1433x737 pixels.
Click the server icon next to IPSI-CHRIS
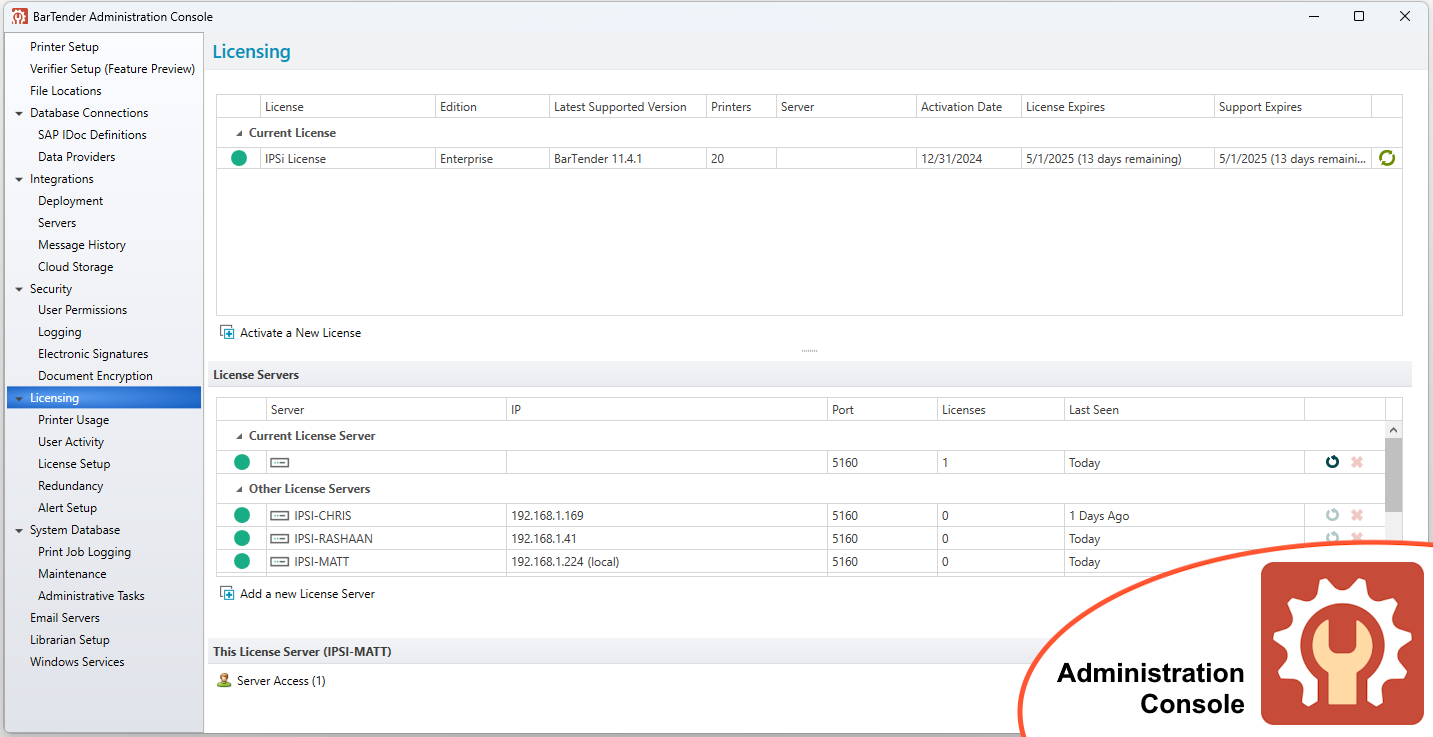pos(280,516)
